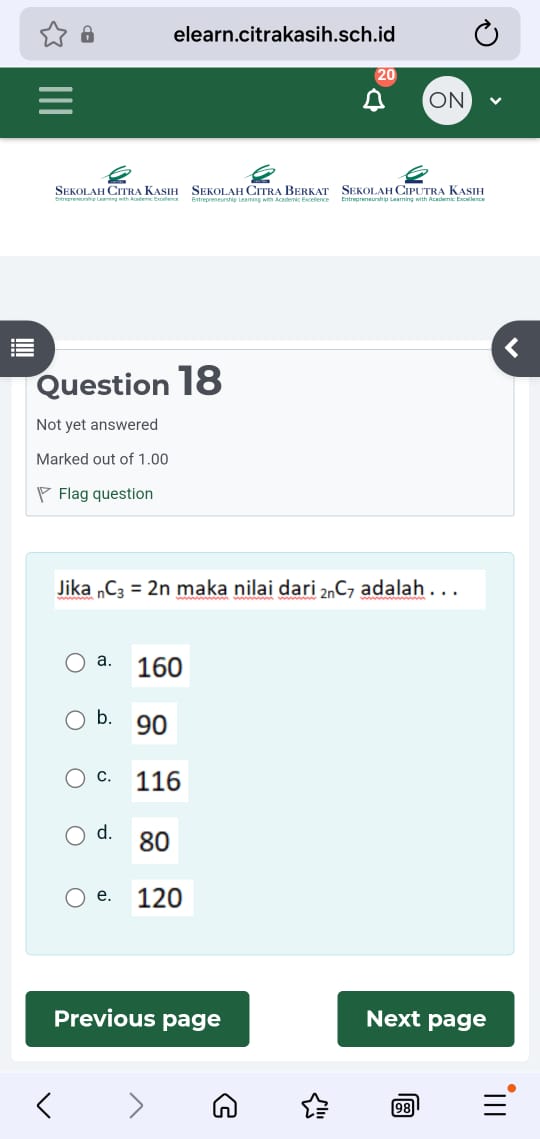The image size is (540, 1139).
Task: Open notifications bell with 20 badge
Action: tap(375, 96)
